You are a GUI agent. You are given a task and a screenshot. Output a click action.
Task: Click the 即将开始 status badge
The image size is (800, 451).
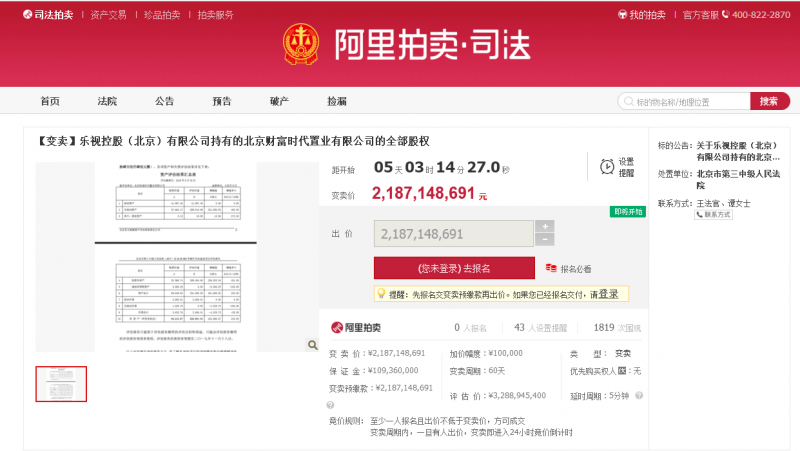[628, 212]
